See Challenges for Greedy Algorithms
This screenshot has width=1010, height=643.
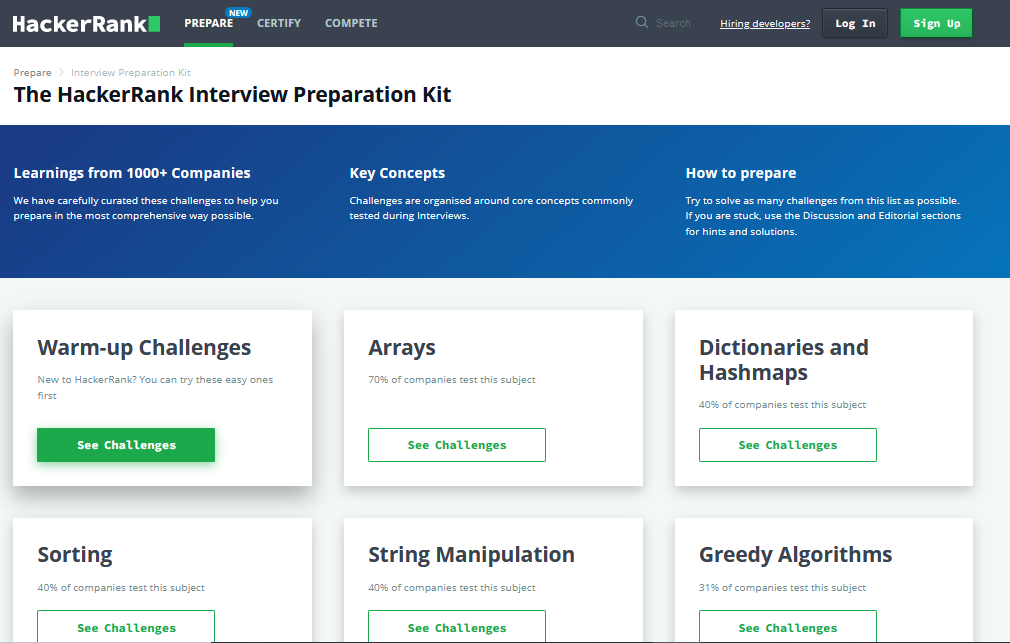point(788,626)
